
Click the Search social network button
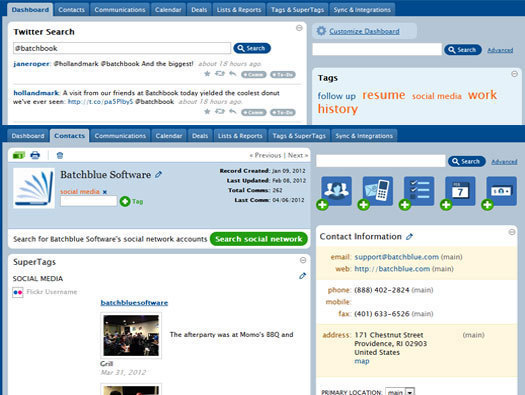pyautogui.click(x=259, y=239)
